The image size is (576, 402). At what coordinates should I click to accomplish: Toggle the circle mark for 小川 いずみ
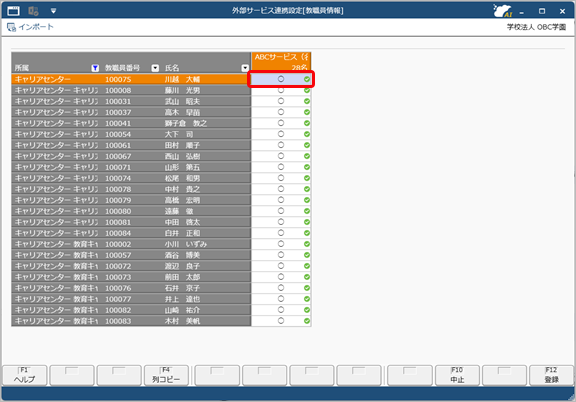click(281, 244)
